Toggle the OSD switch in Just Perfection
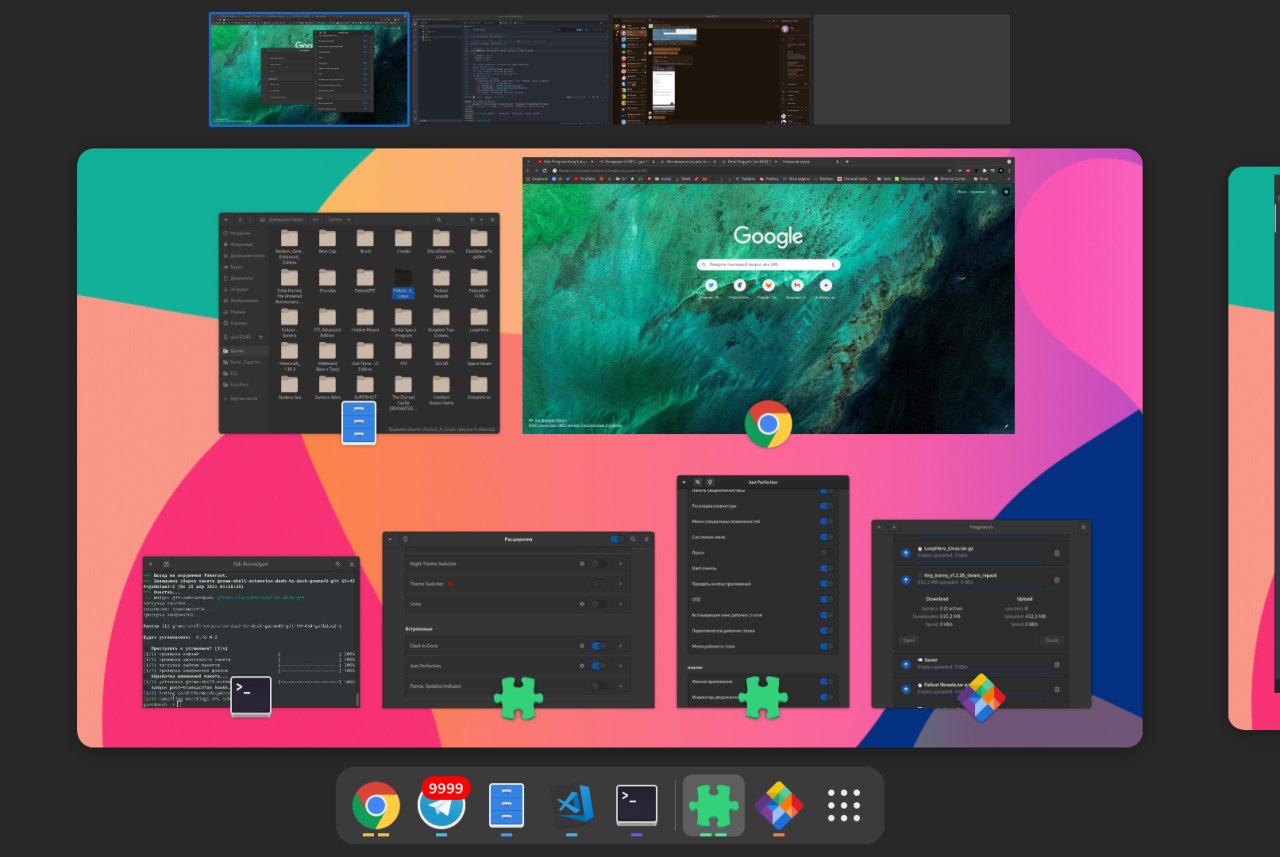The height and width of the screenshot is (857, 1280). (826, 599)
